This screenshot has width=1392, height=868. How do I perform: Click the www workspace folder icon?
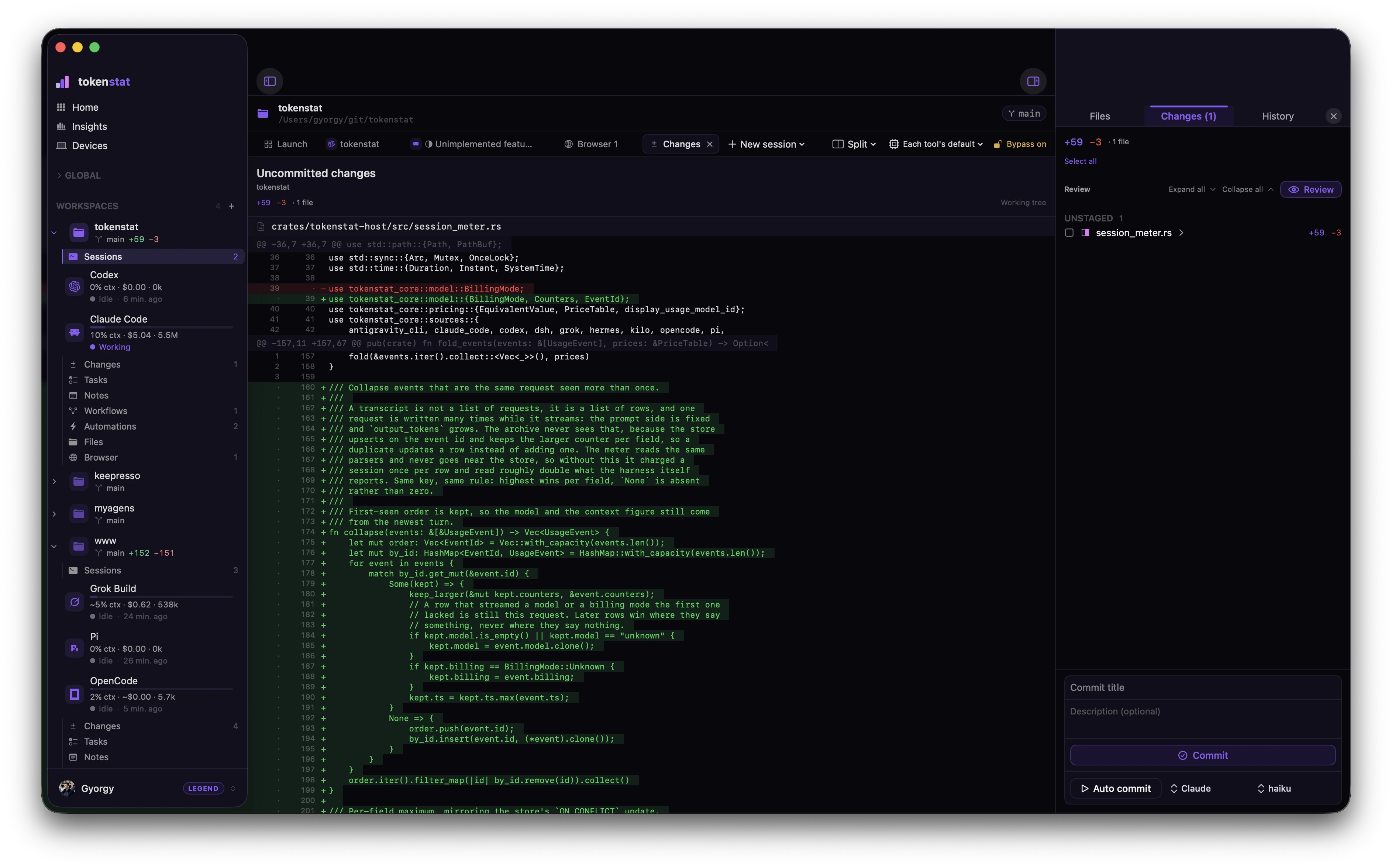79,547
